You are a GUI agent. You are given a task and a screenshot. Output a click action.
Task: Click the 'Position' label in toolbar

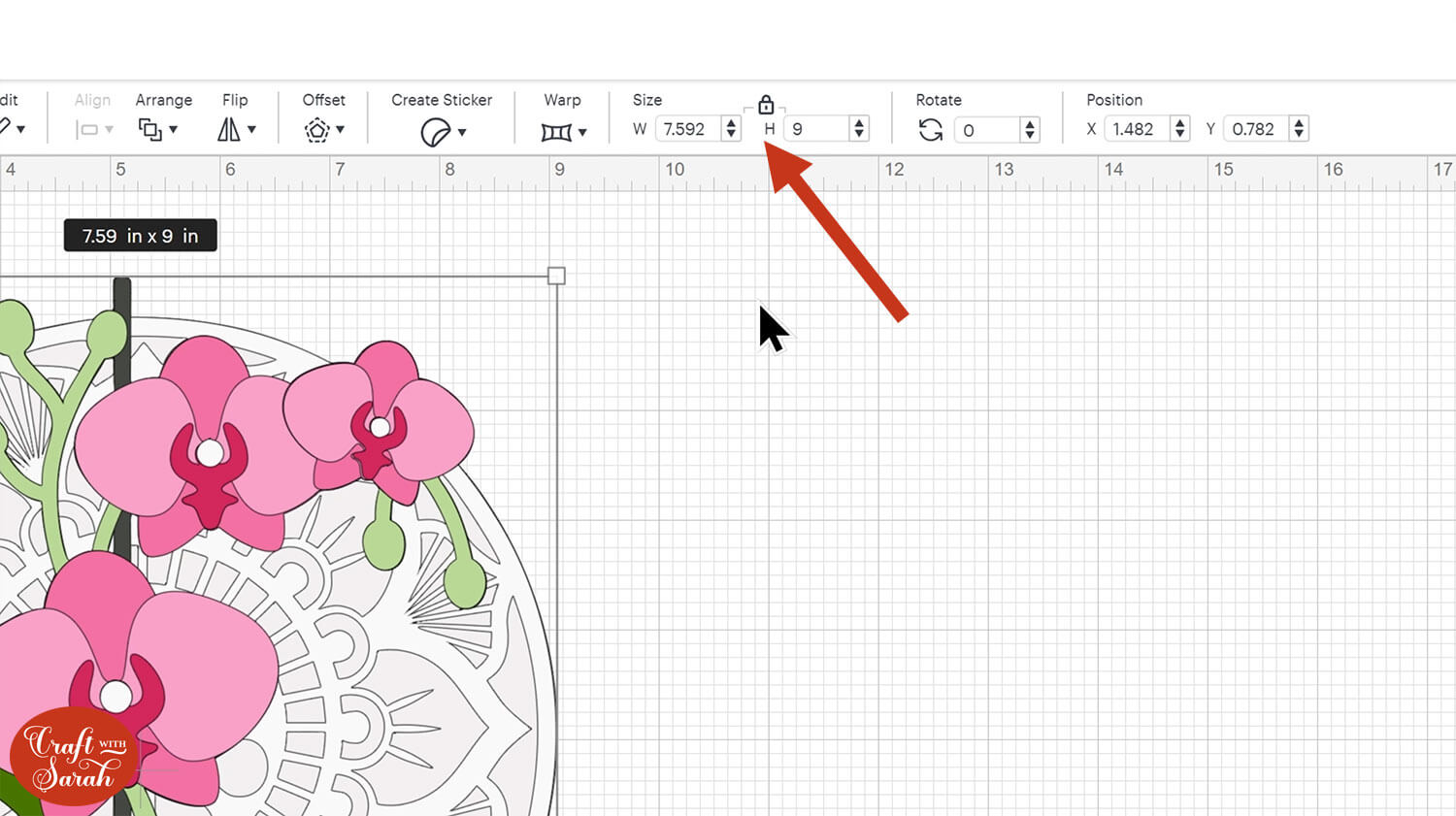[x=1114, y=100]
